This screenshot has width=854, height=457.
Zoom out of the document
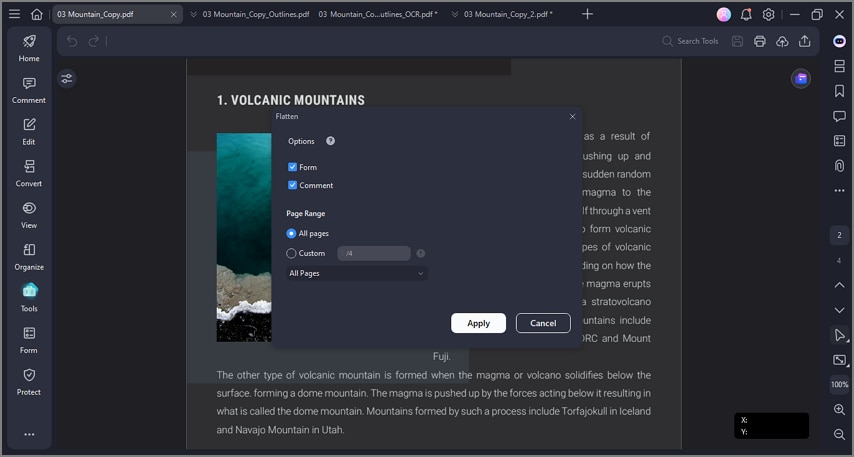click(x=839, y=434)
